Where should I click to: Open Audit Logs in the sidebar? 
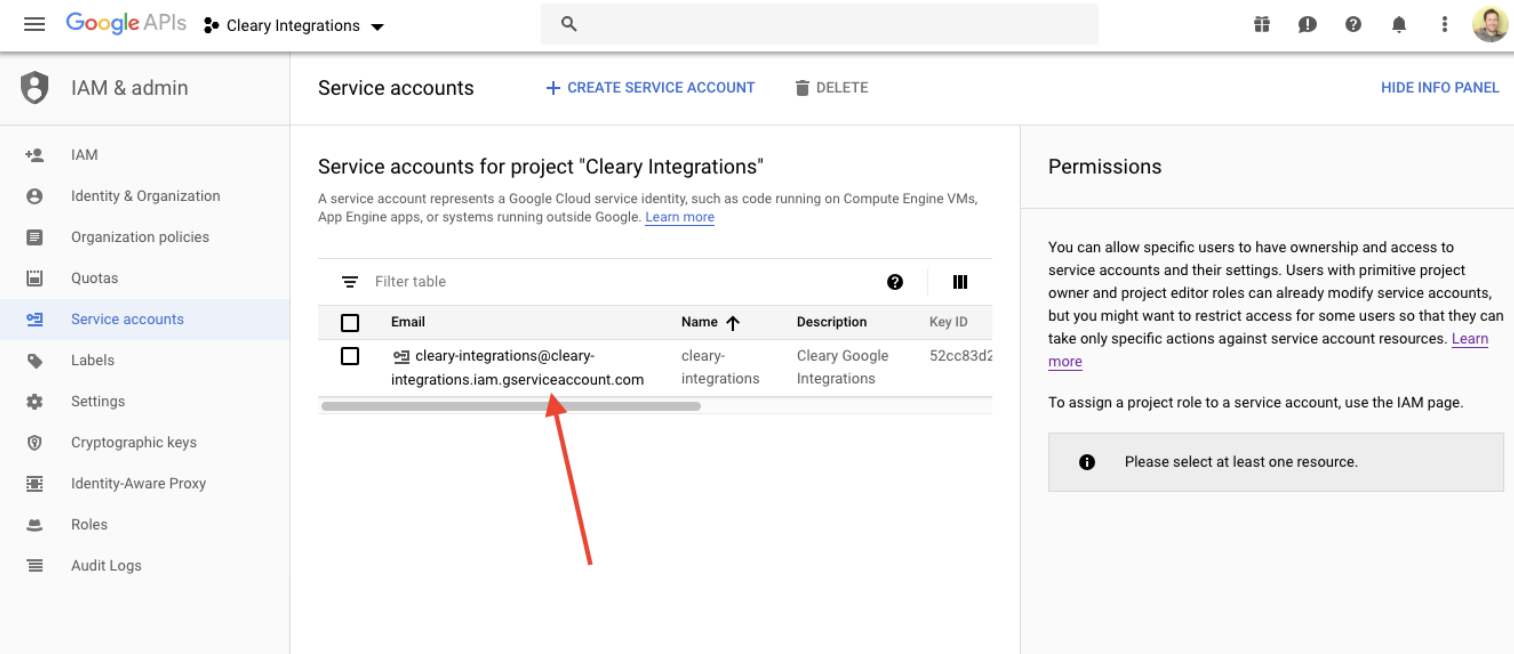(x=106, y=565)
